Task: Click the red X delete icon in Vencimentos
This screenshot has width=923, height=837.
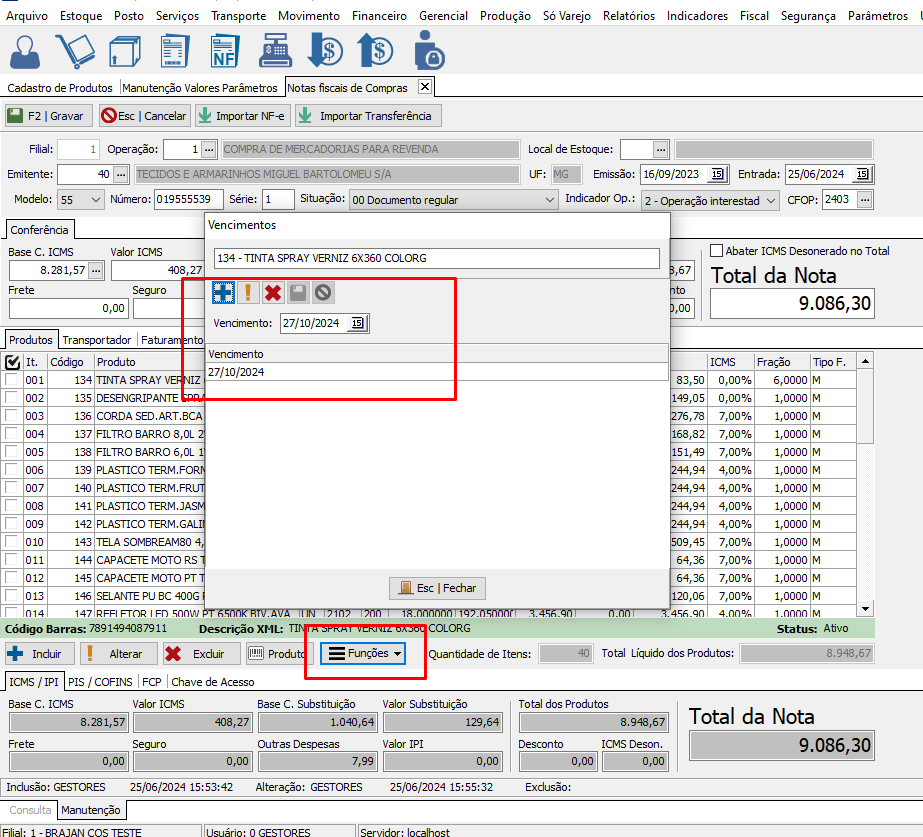Action: pyautogui.click(x=273, y=293)
